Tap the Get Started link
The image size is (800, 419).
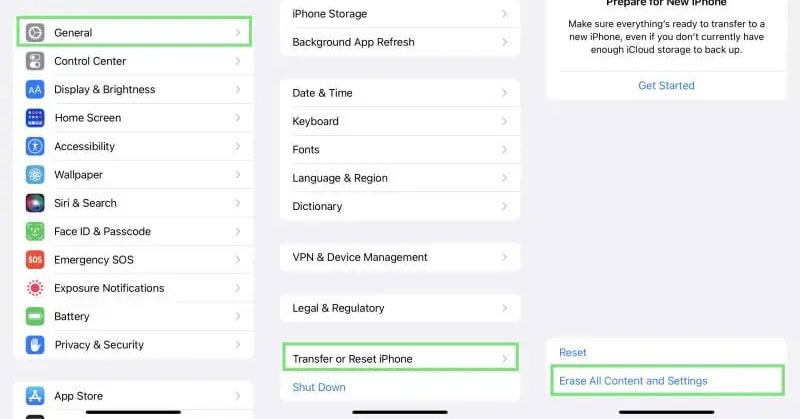click(666, 86)
